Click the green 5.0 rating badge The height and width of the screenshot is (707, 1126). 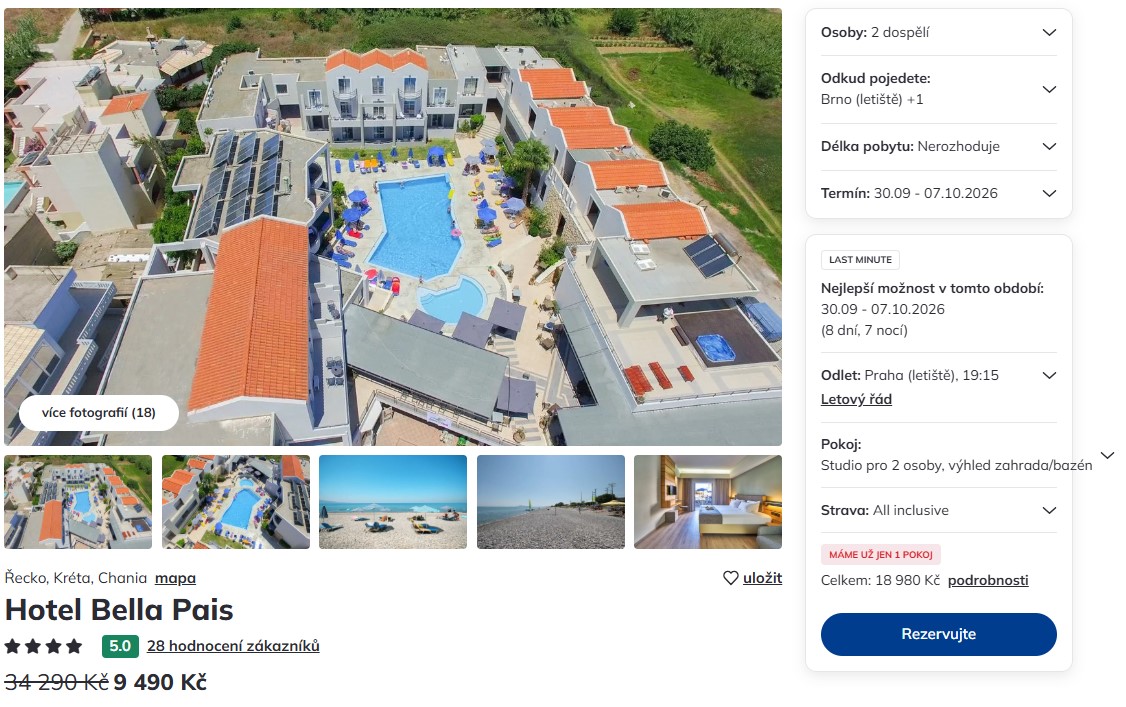(x=120, y=646)
